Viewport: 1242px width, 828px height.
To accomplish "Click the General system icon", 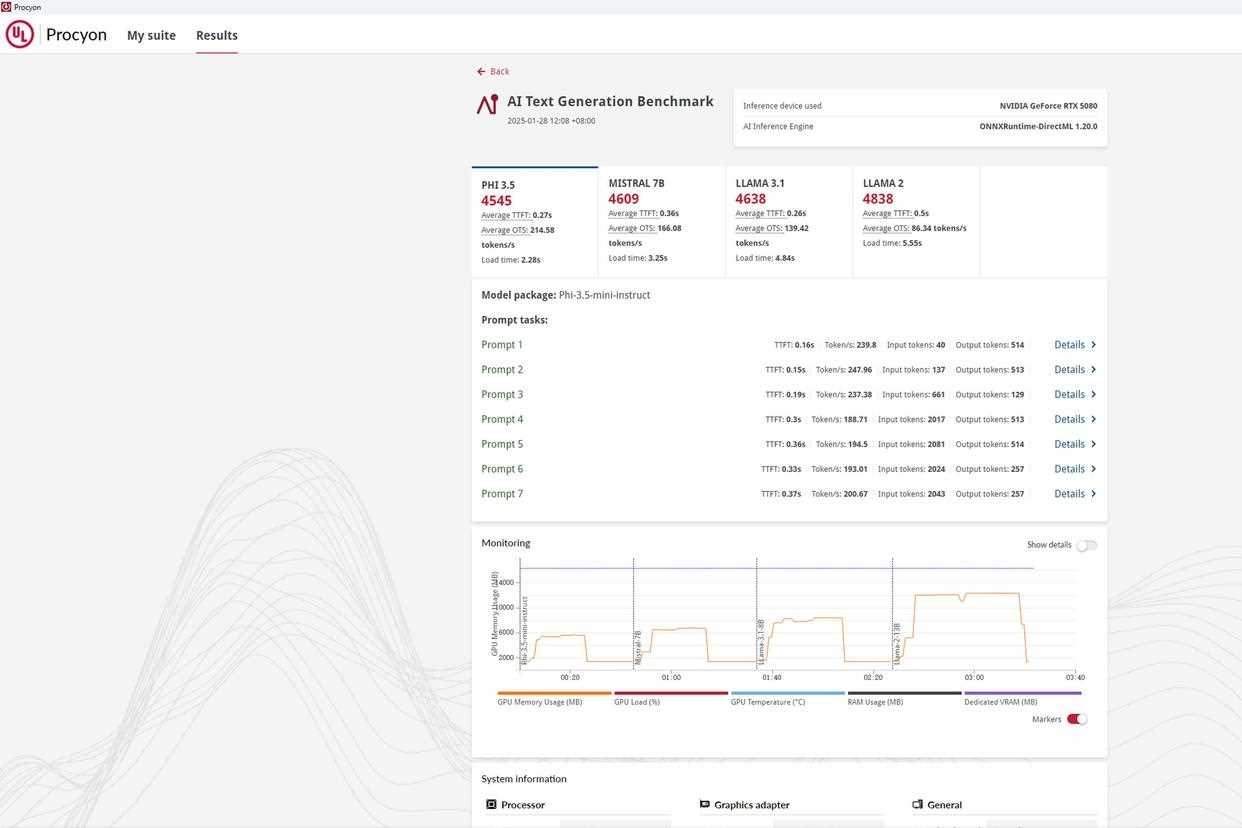I will (918, 805).
